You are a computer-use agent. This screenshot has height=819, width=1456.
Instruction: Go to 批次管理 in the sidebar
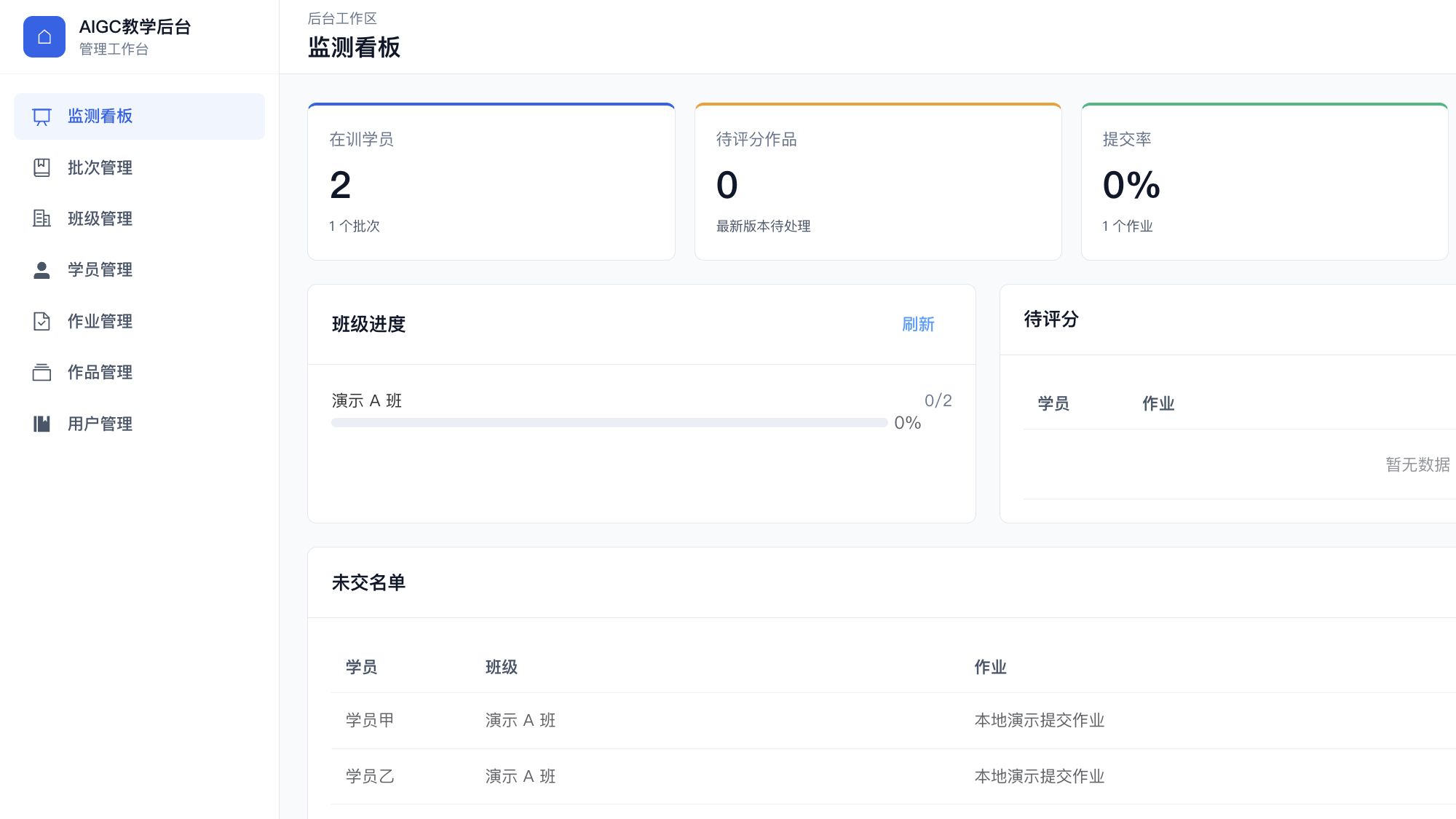[139, 167]
